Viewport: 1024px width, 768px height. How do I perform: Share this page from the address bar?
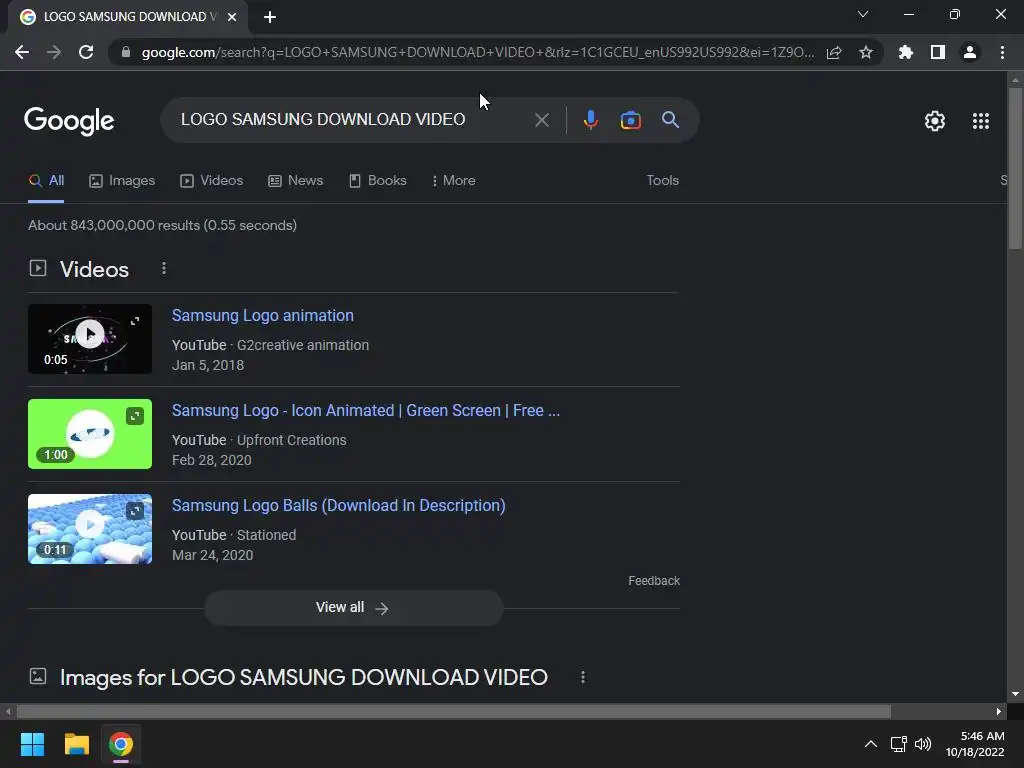click(834, 52)
